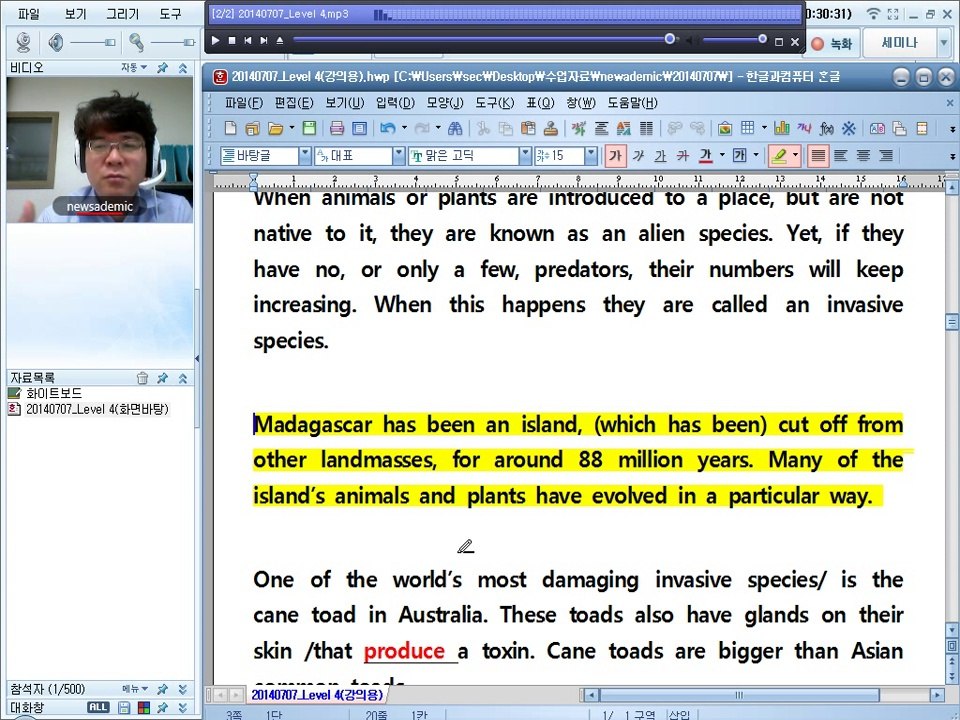Toggle strikethrough formatting
The height and width of the screenshot is (720, 960).
[683, 156]
